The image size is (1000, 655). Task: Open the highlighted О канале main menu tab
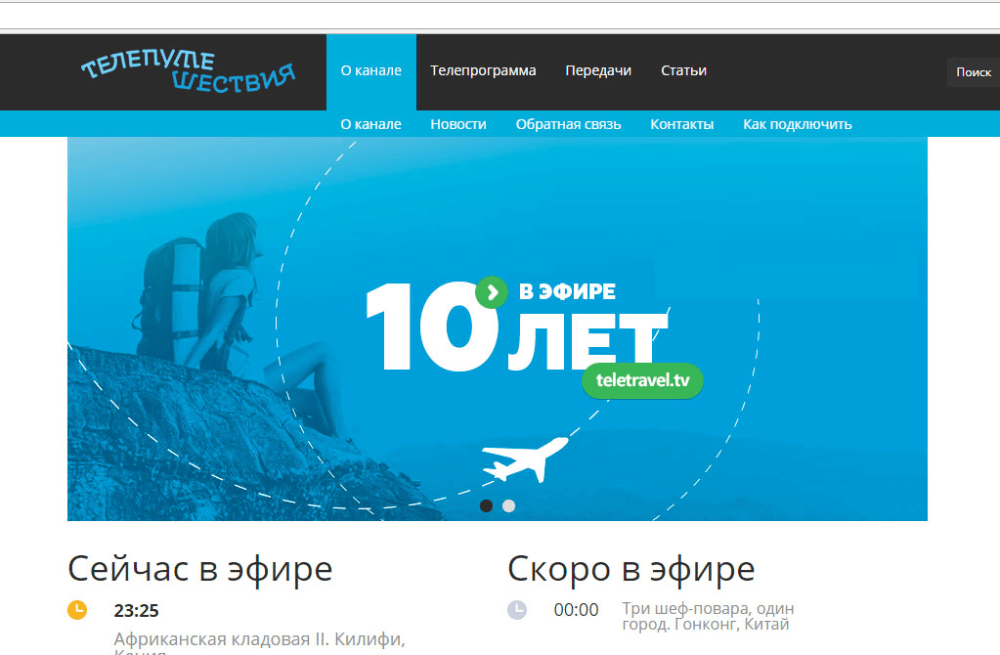[x=371, y=71]
